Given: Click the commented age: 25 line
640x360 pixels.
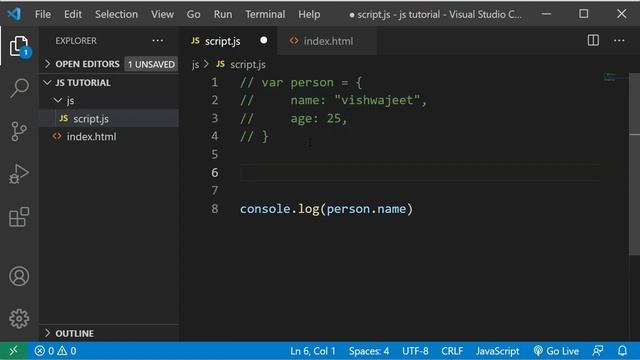Looking at the screenshot, I should point(293,118).
